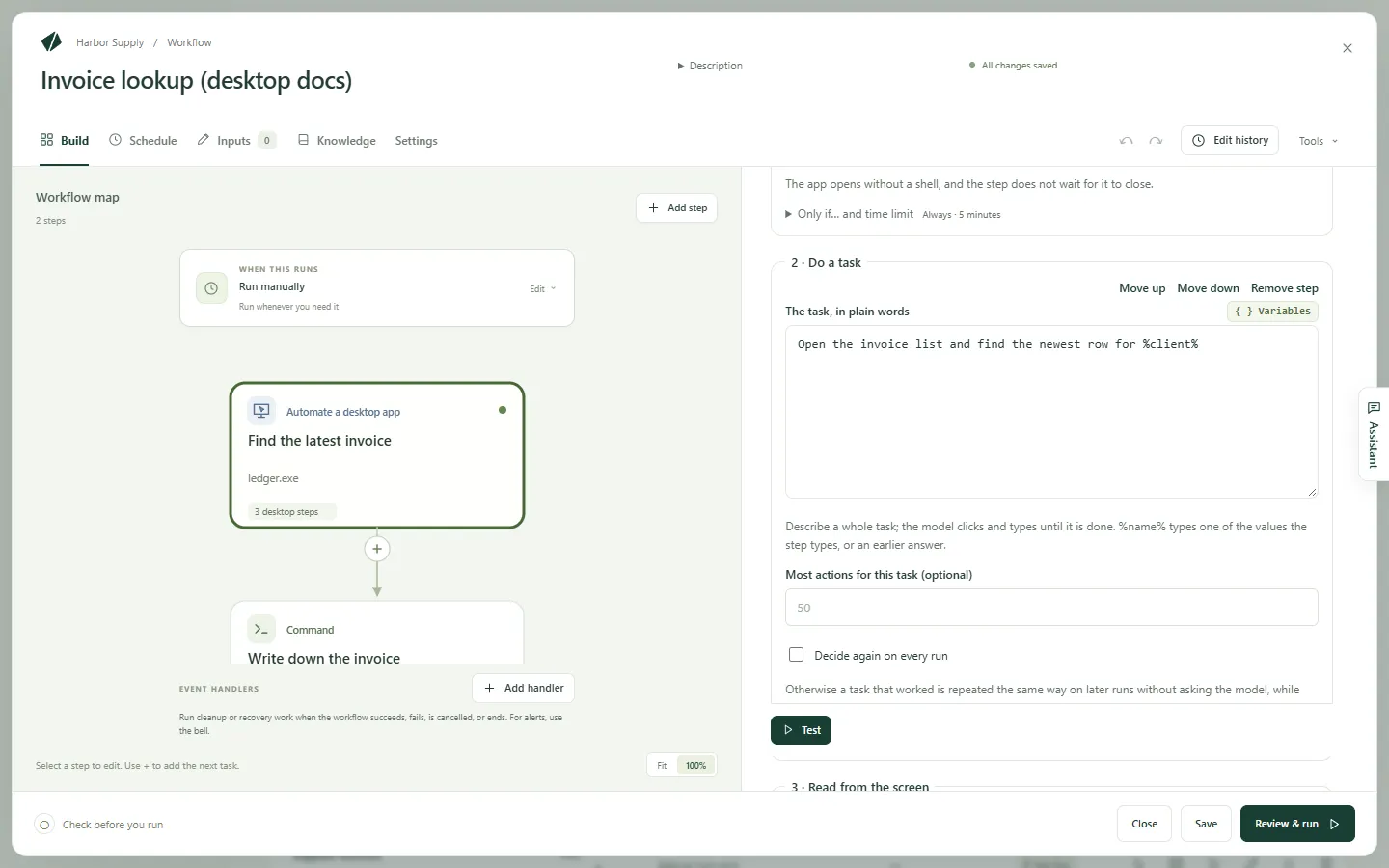Click the Command terminal icon

pos(261,629)
